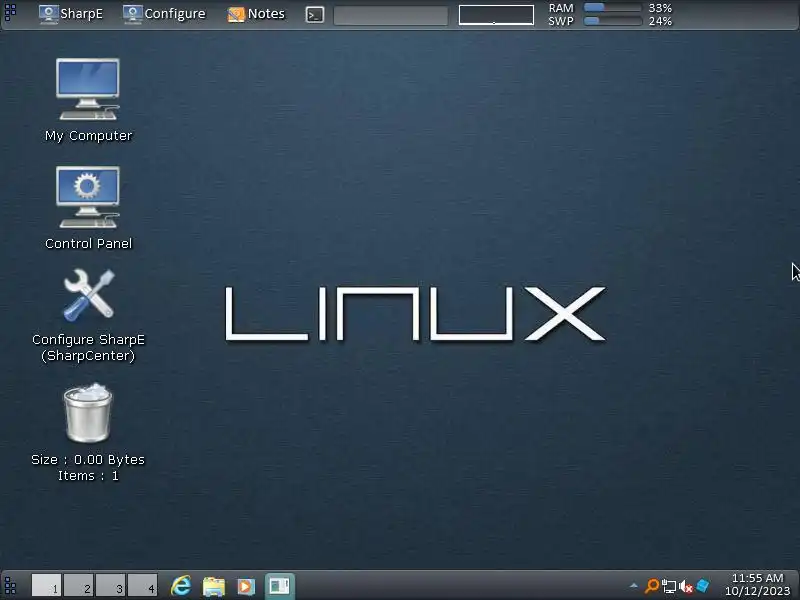The width and height of the screenshot is (800, 600).
Task: Open the file manager folder icon on taskbar
Action: point(214,586)
